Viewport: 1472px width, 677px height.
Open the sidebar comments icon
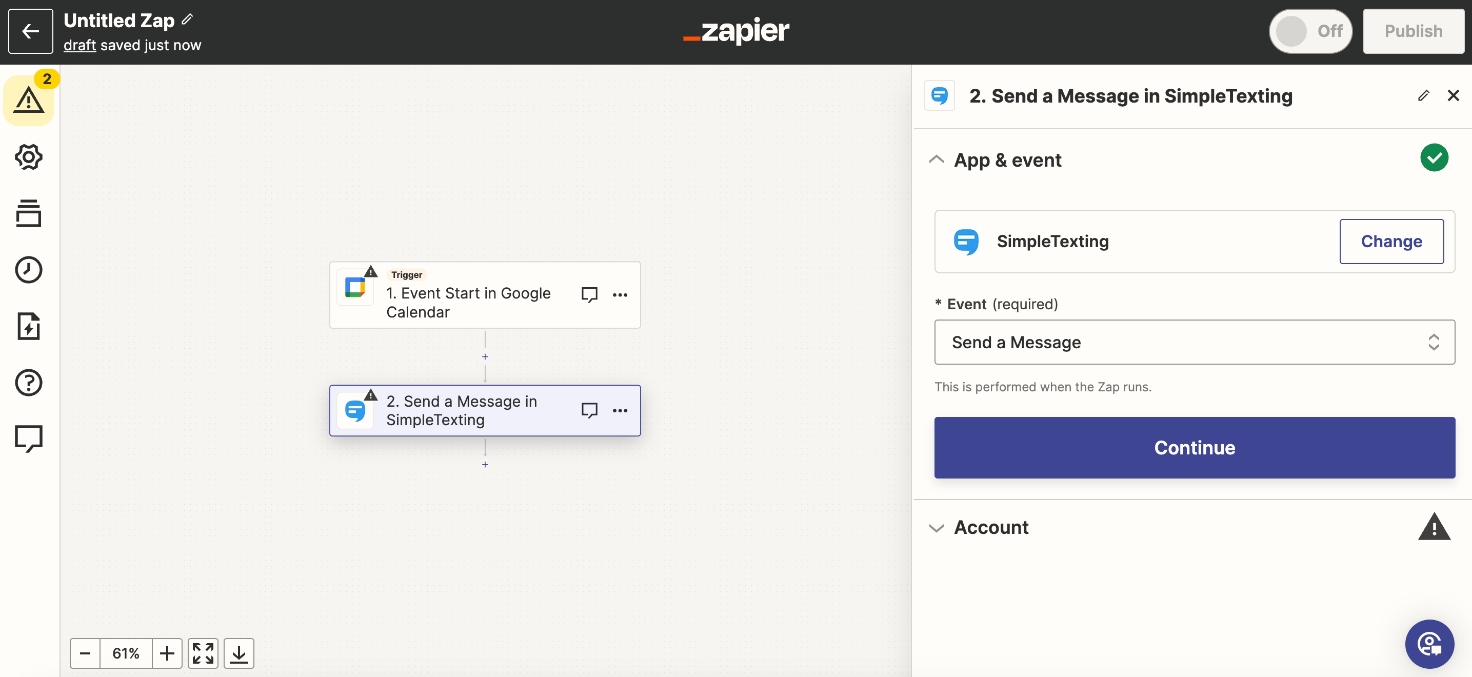(29, 438)
